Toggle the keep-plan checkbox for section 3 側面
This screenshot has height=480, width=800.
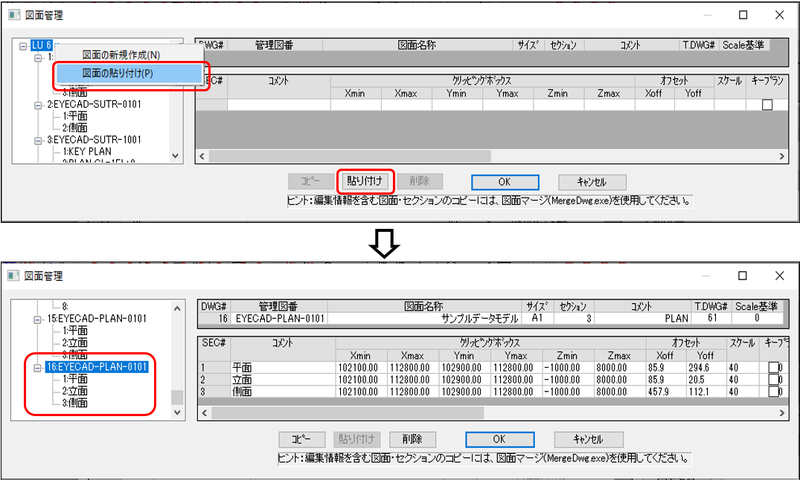coord(775,392)
